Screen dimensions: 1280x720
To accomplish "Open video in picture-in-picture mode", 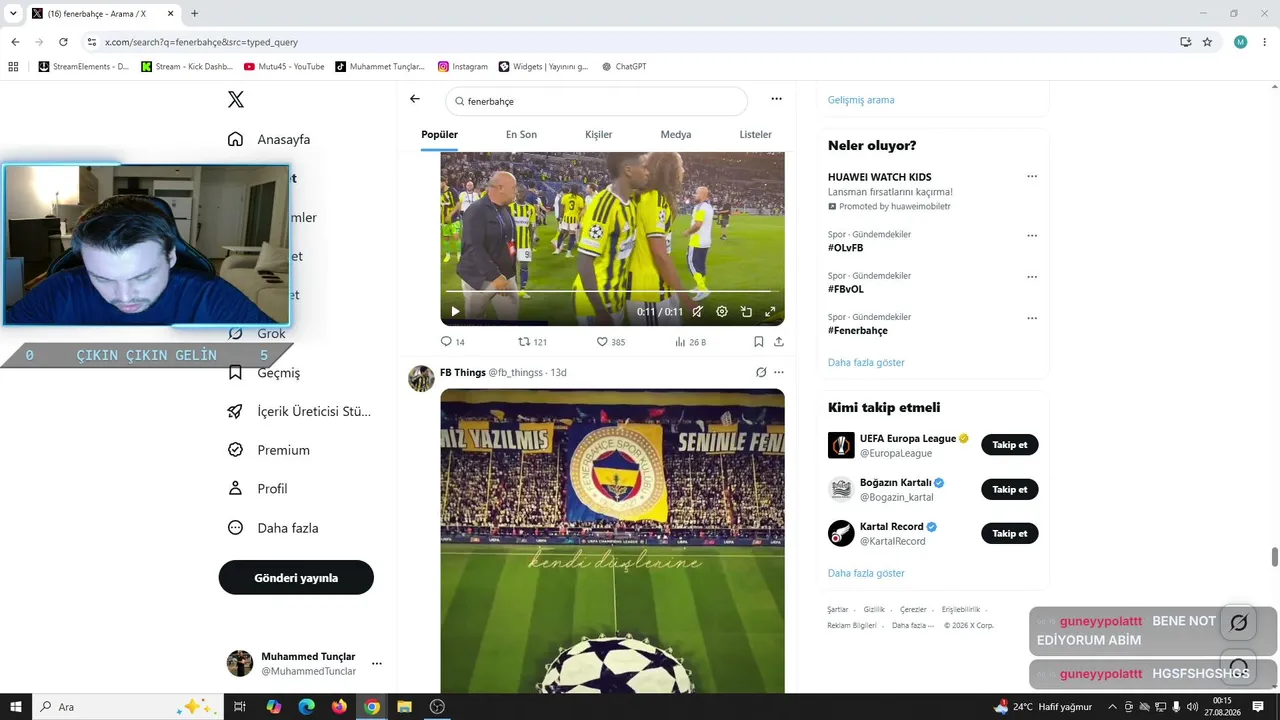I will click(x=746, y=312).
